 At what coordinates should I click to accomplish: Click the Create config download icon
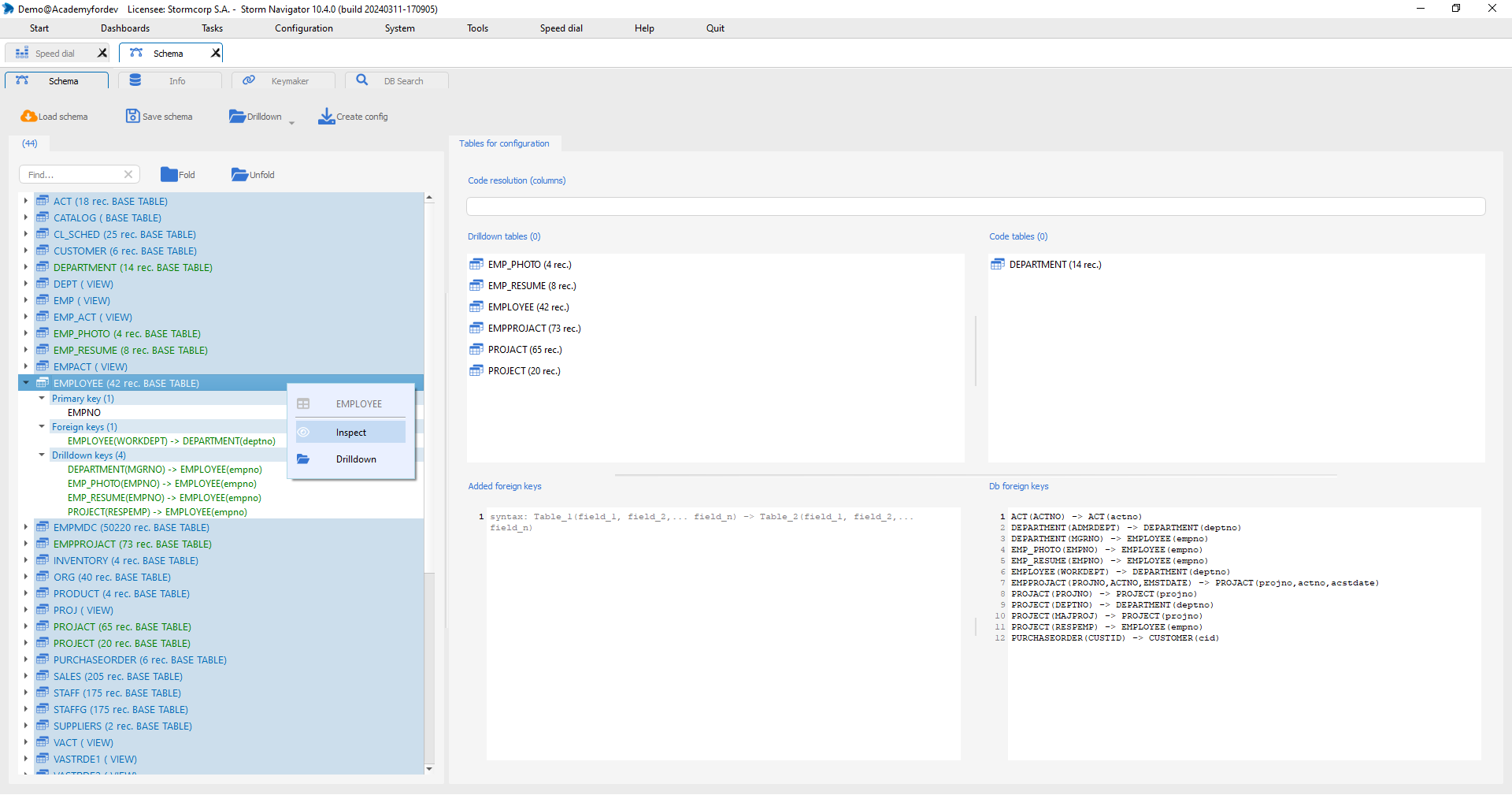coord(326,117)
